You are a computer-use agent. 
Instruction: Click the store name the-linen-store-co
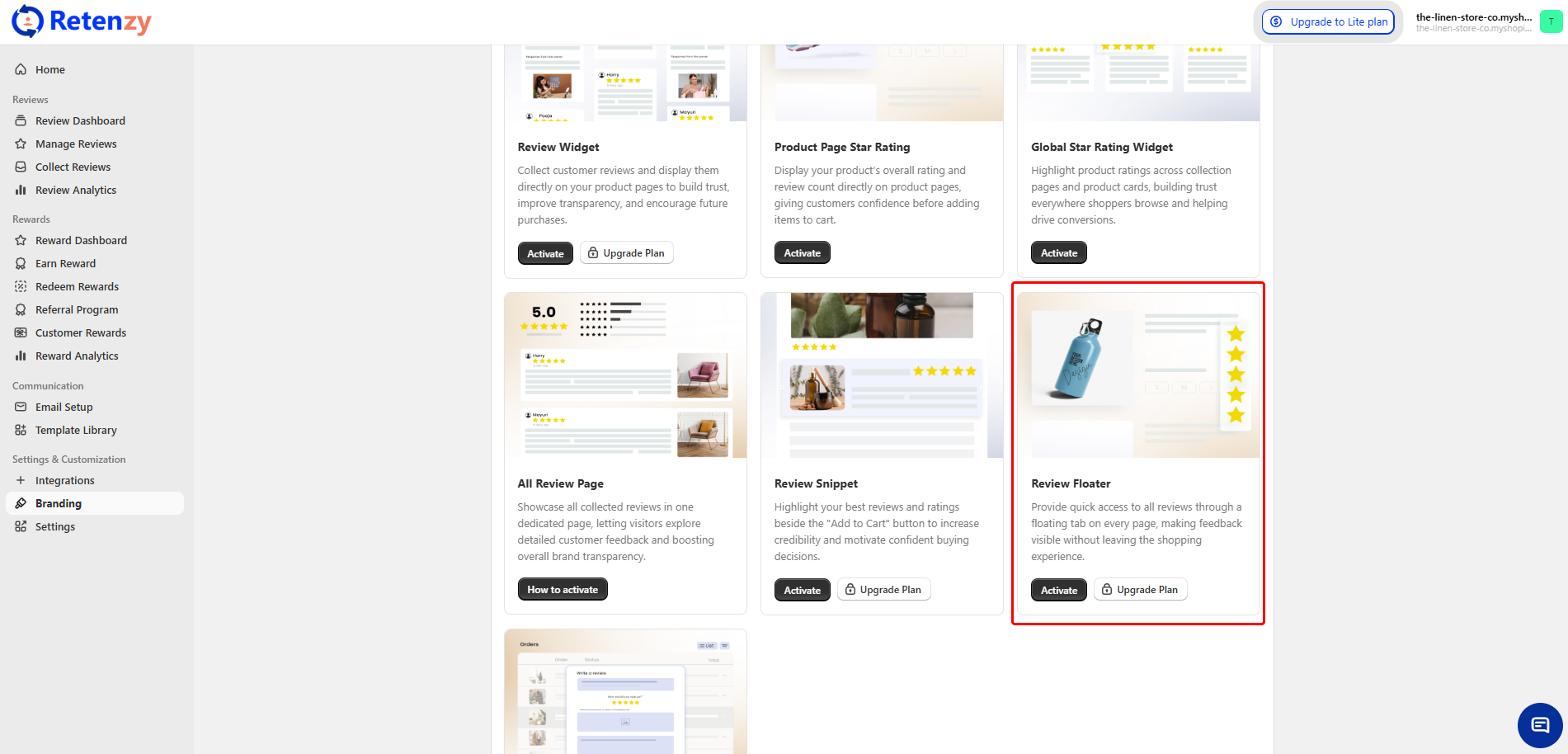coord(1474,16)
